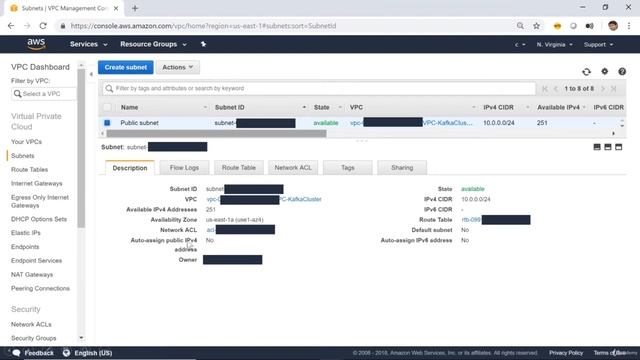The height and width of the screenshot is (360, 640).
Task: Uncheck the Public subnet row checkbox
Action: click(x=107, y=122)
